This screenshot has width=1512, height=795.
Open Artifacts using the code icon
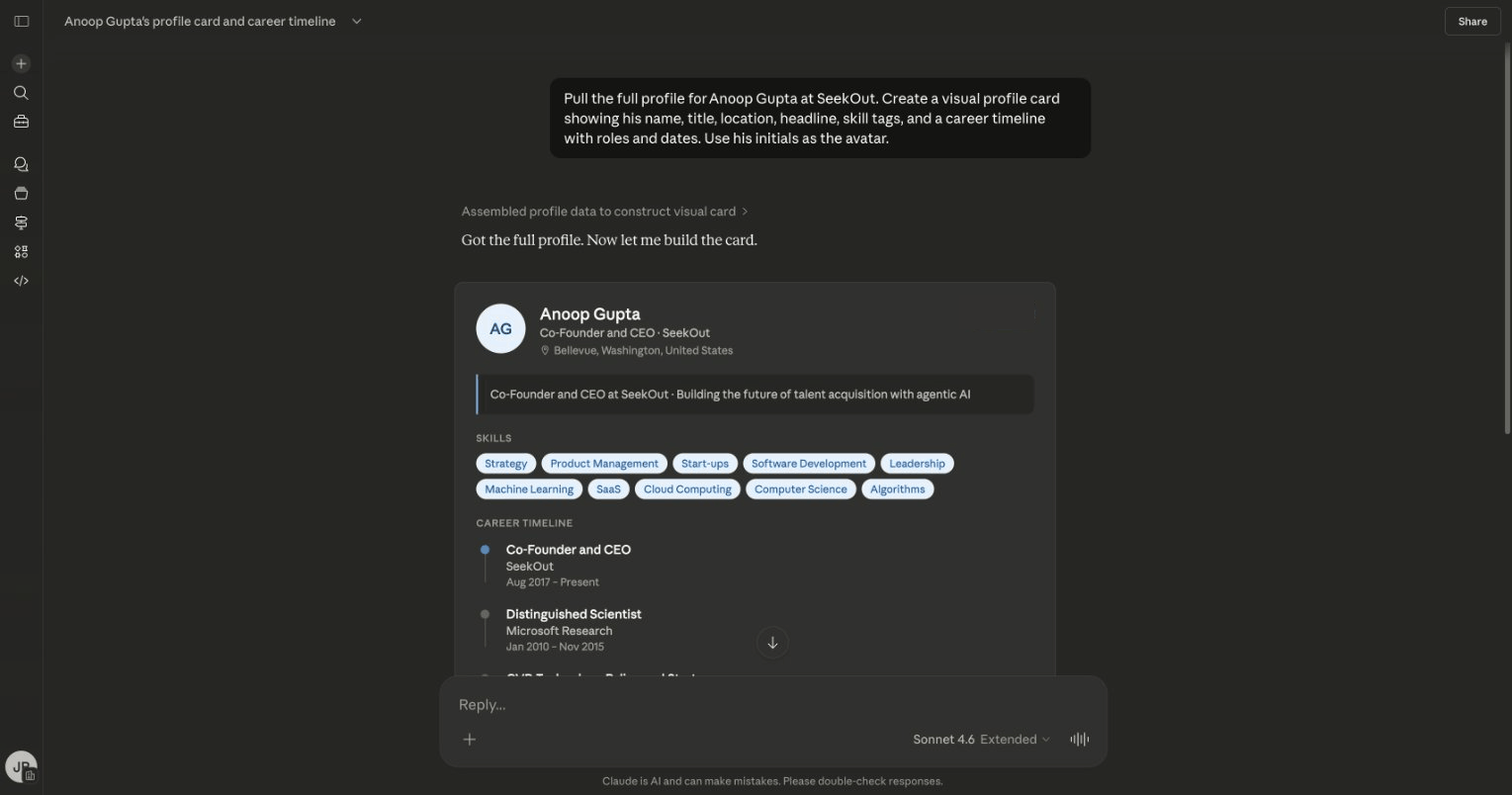pyautogui.click(x=21, y=280)
